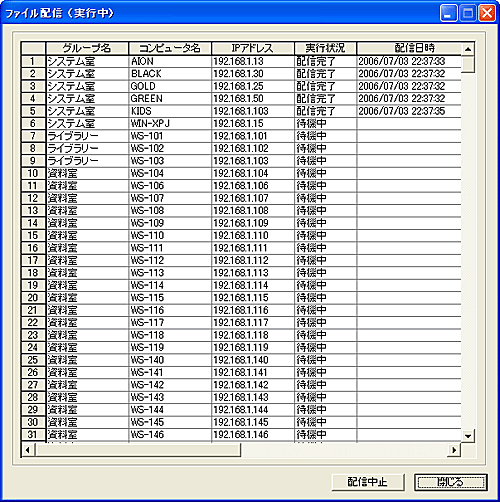500x502 pixels.
Task: Select the グループ名 column header
Action: tap(87, 48)
